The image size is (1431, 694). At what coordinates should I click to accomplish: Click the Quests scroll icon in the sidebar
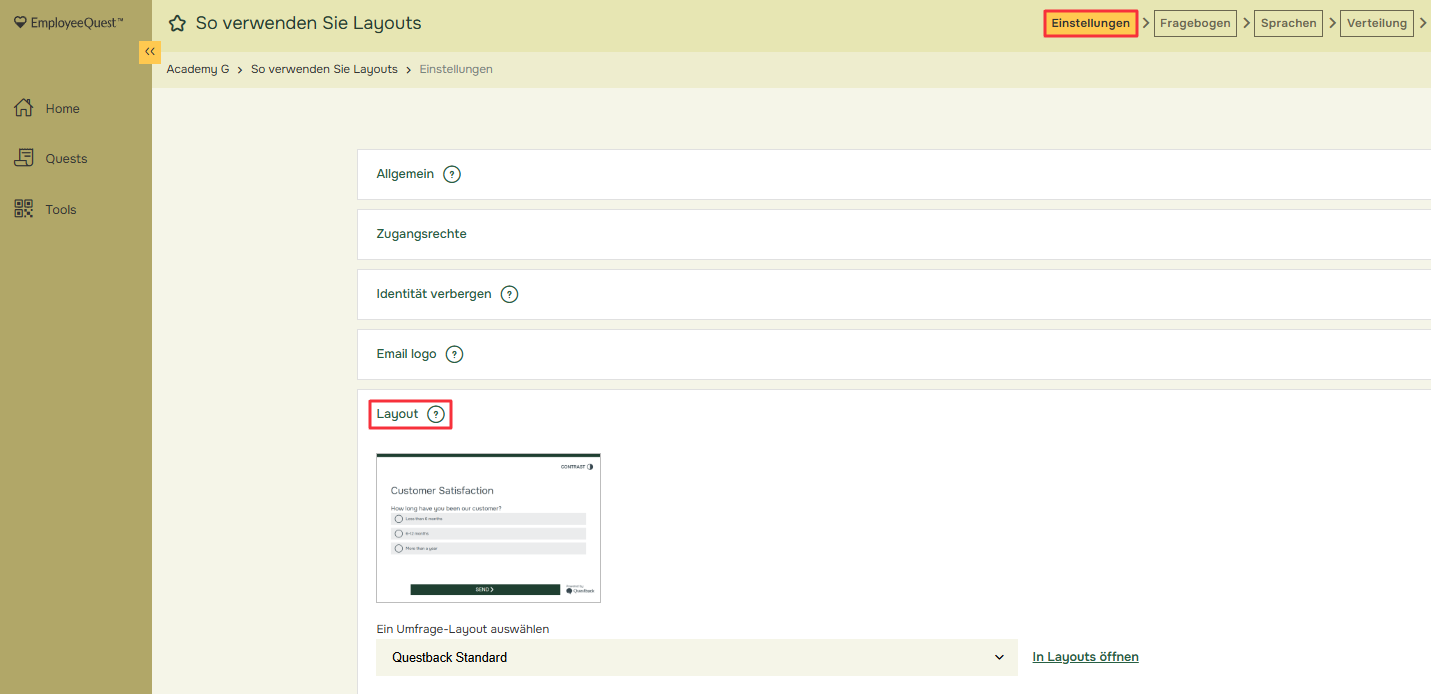coord(24,158)
